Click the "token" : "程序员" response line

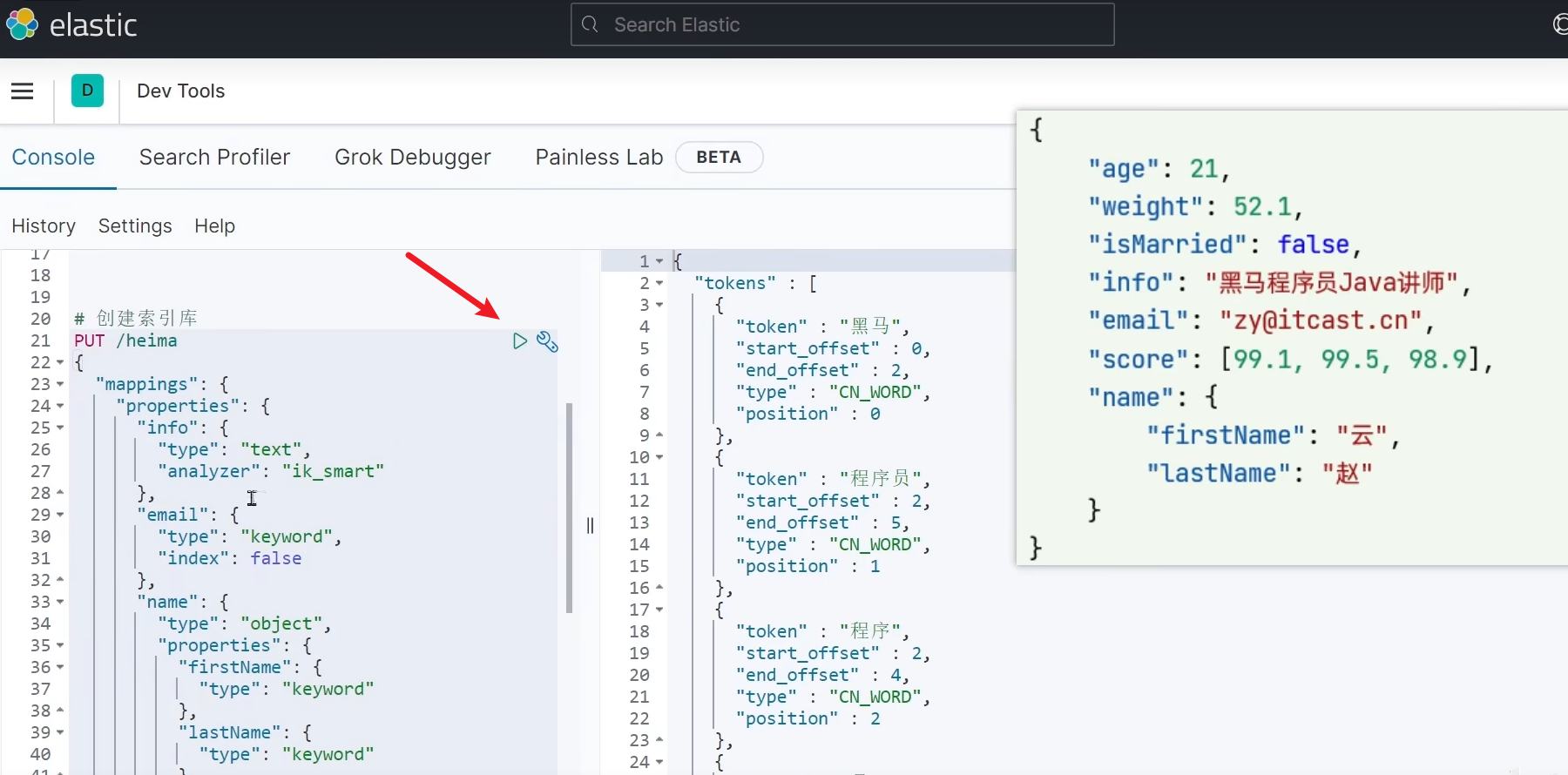click(834, 479)
